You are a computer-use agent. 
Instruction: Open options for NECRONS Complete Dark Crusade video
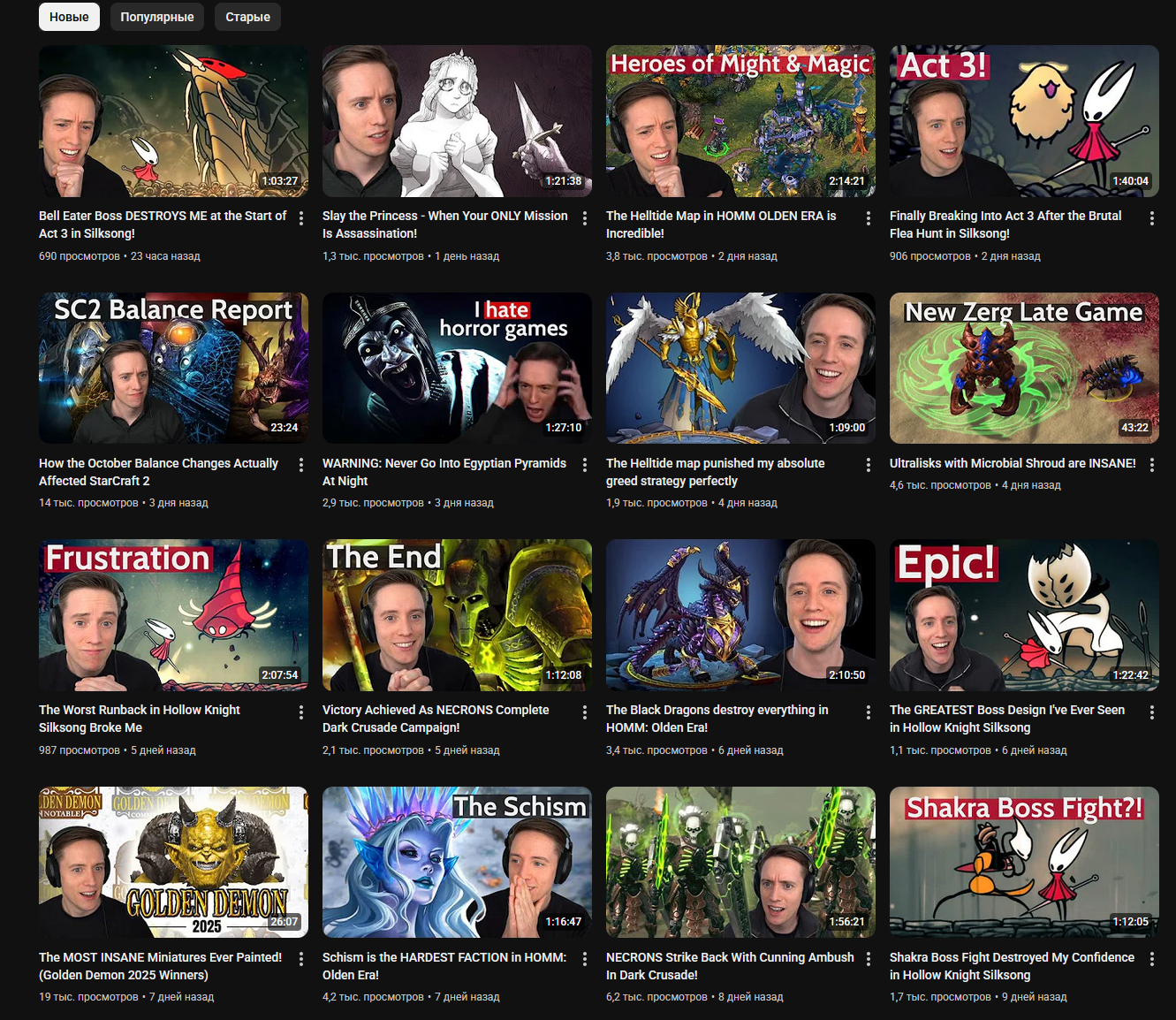point(585,712)
